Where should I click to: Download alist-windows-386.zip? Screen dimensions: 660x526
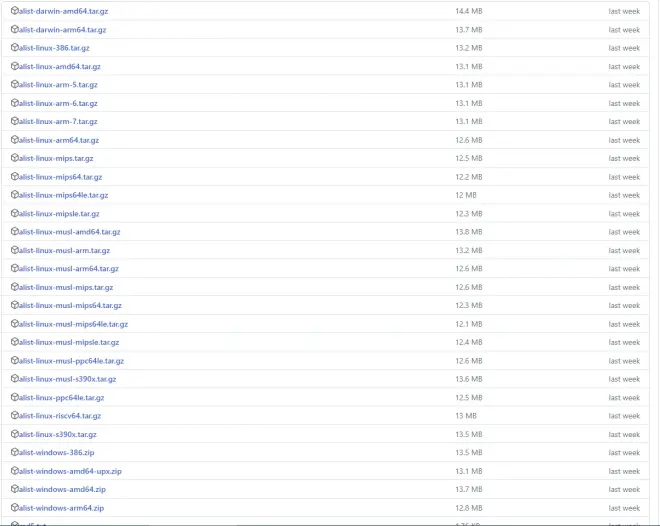56,453
